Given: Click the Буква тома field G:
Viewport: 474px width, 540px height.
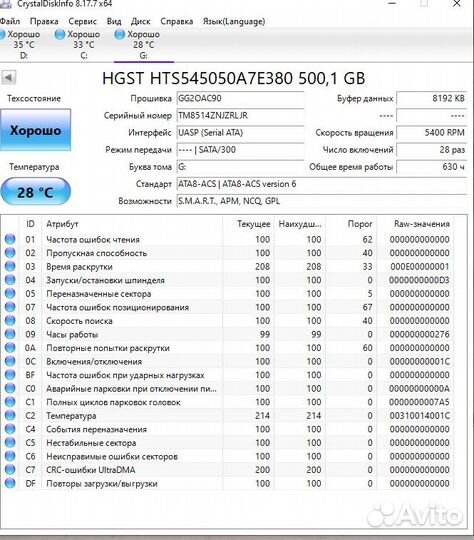Looking at the screenshot, I should [240, 167].
